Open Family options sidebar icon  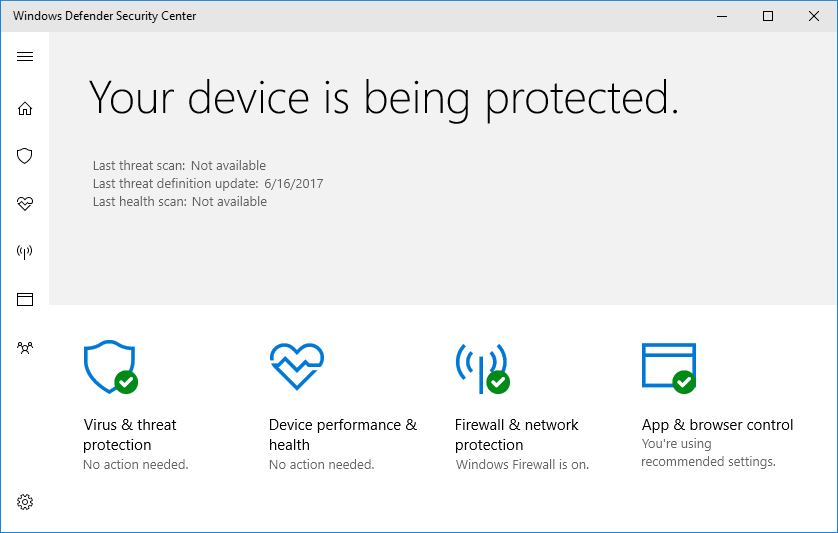[x=25, y=348]
